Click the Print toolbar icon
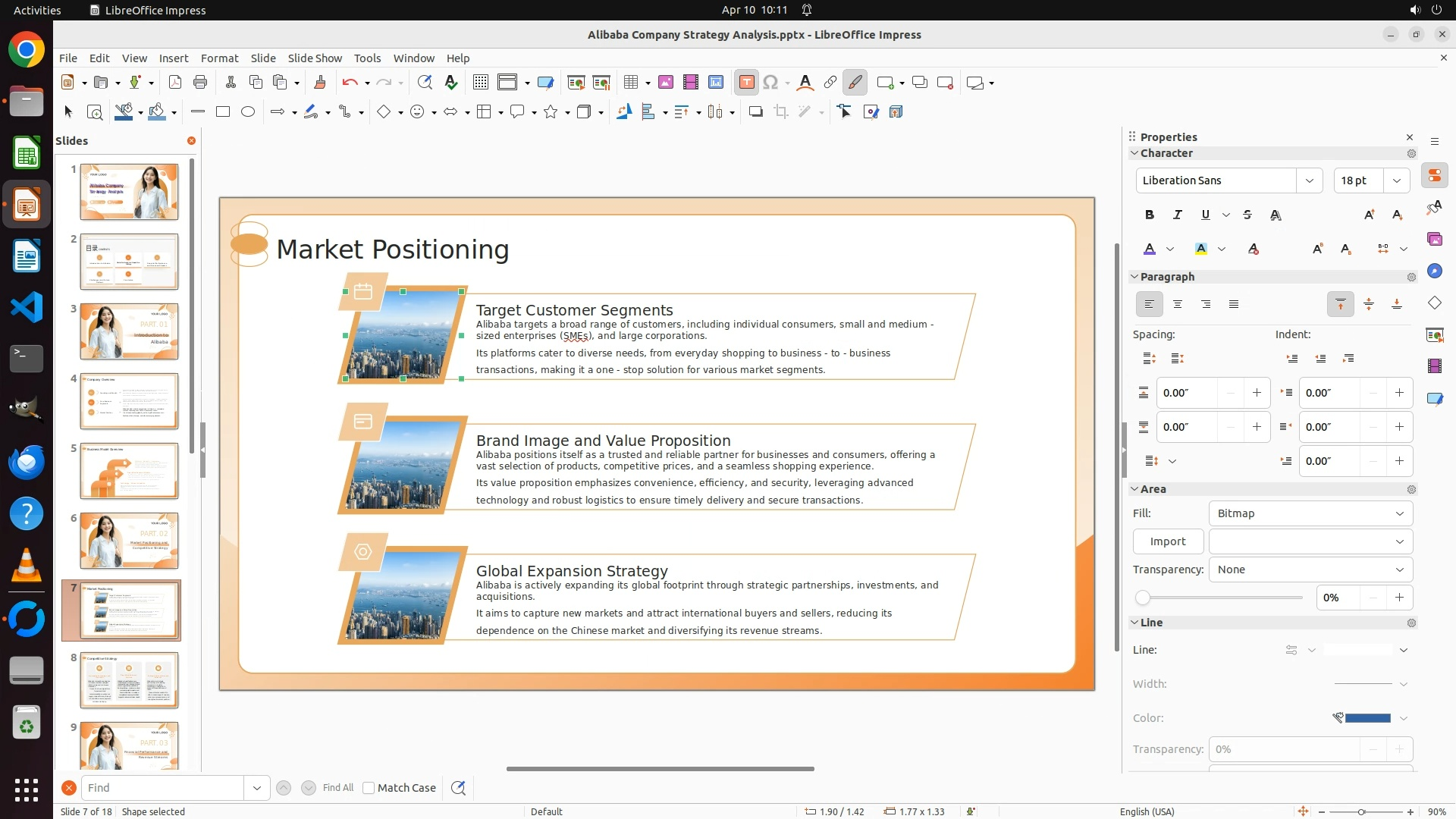Image resolution: width=1456 pixels, height=819 pixels. 200,83
